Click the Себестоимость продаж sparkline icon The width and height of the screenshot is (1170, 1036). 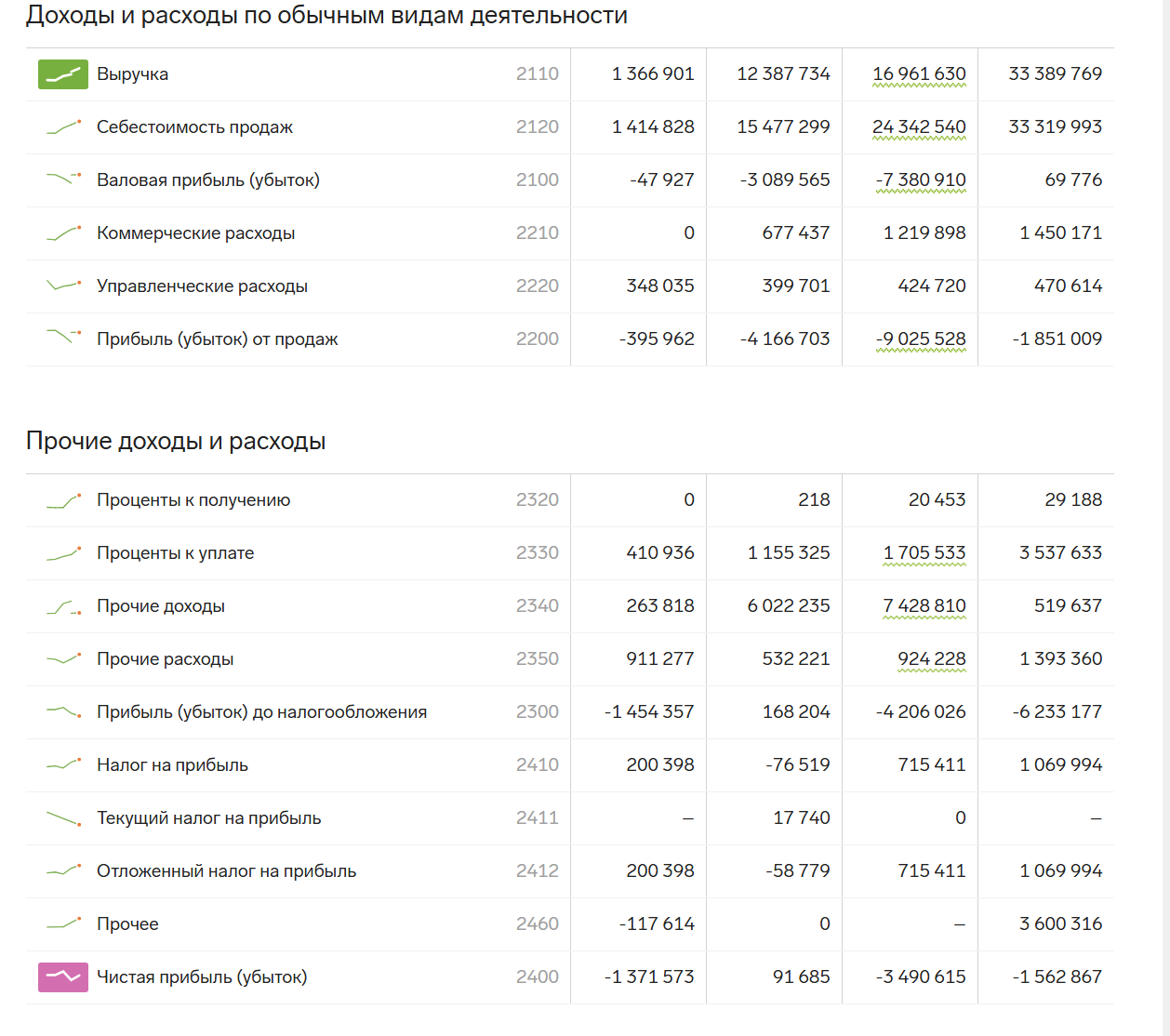click(63, 127)
